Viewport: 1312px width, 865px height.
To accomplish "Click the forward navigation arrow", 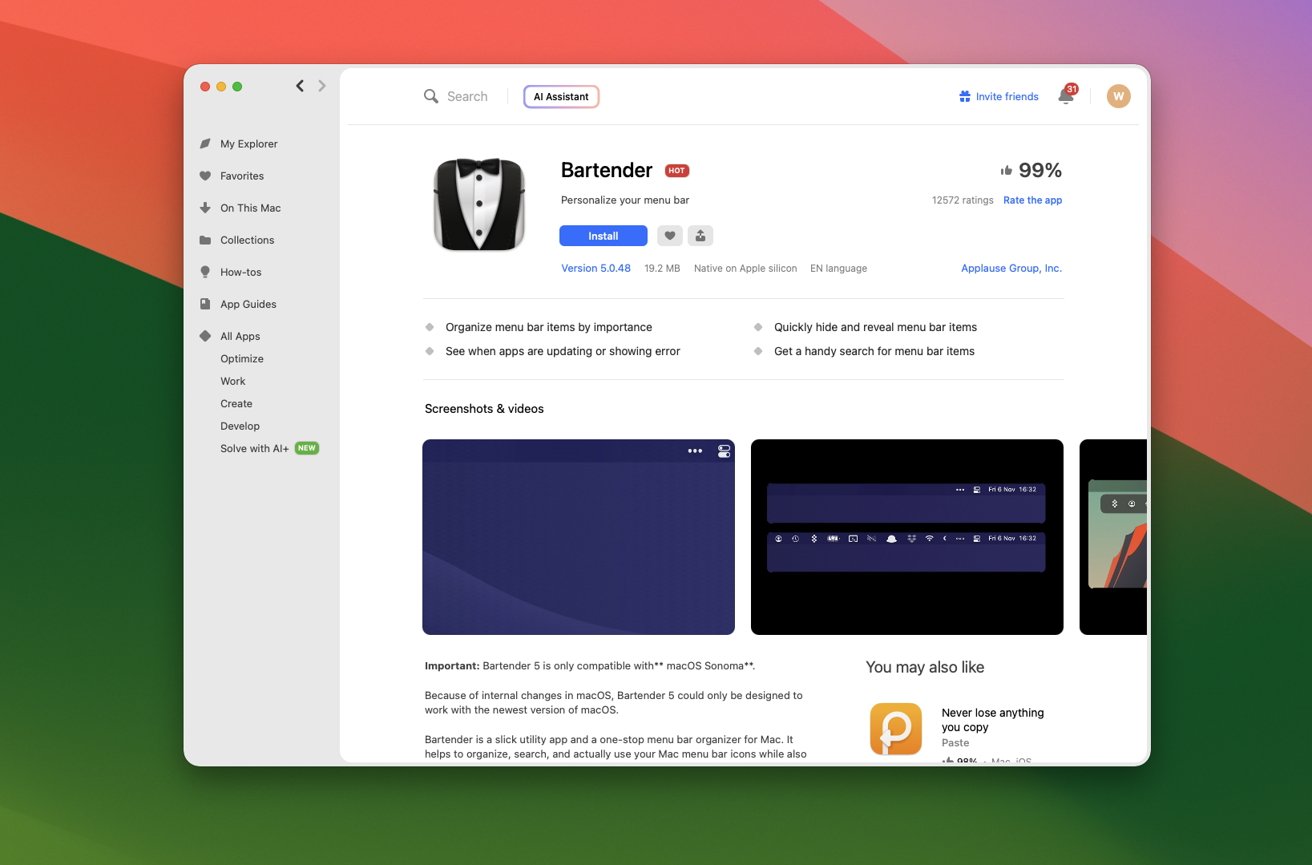I will [322, 86].
